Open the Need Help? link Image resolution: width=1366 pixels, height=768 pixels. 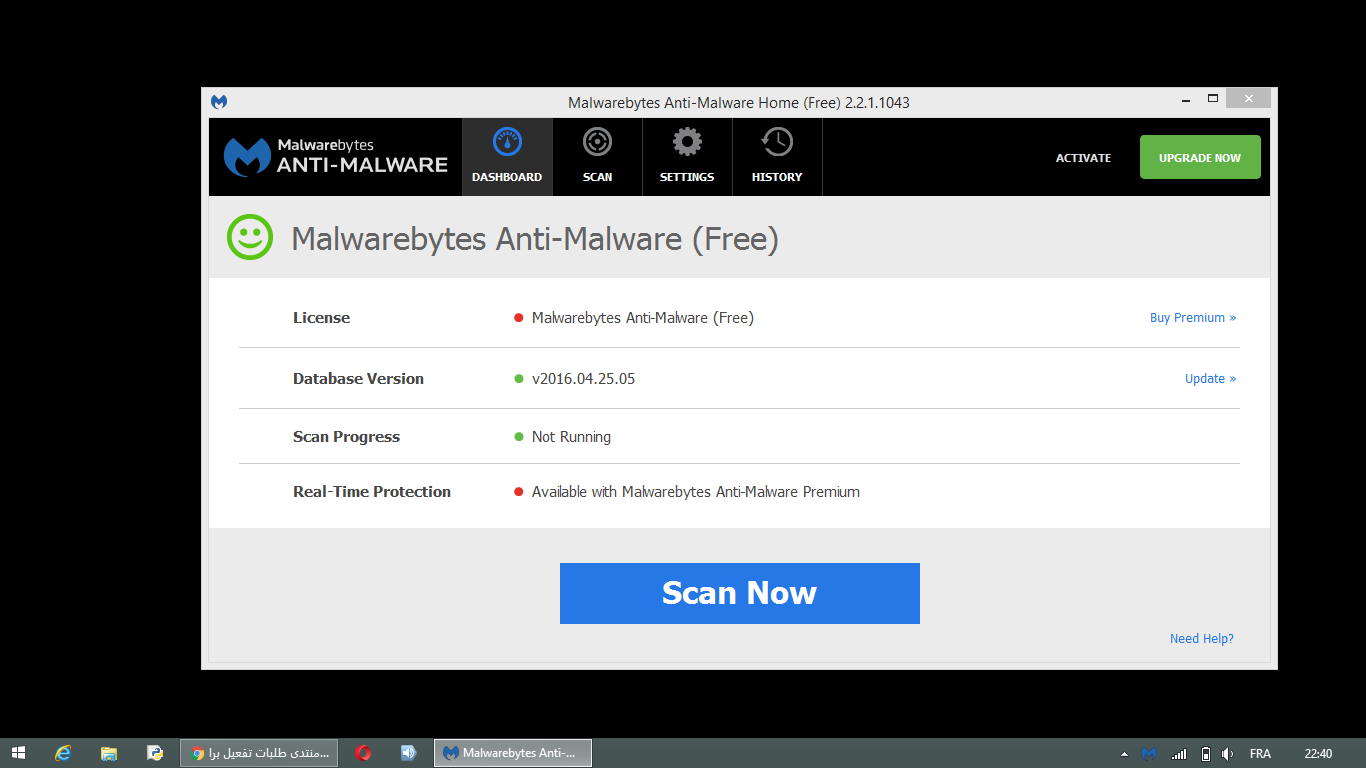coord(1202,639)
